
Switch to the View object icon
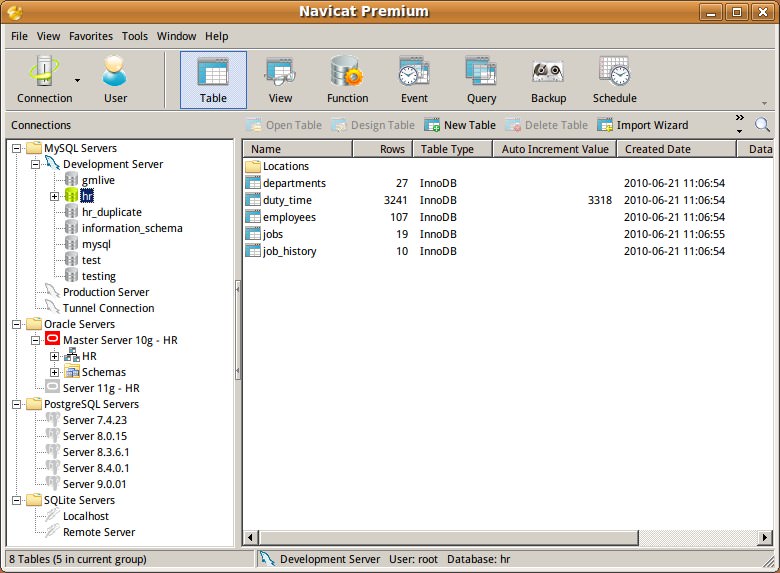[x=280, y=80]
